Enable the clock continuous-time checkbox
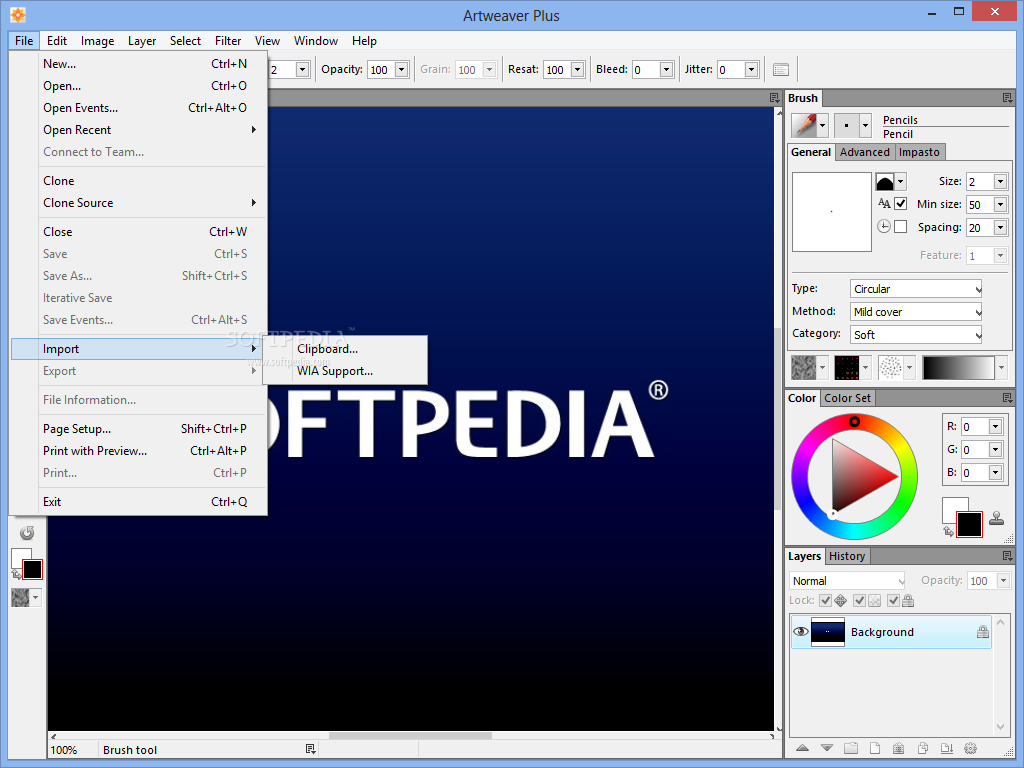This screenshot has width=1024, height=768. click(x=901, y=227)
